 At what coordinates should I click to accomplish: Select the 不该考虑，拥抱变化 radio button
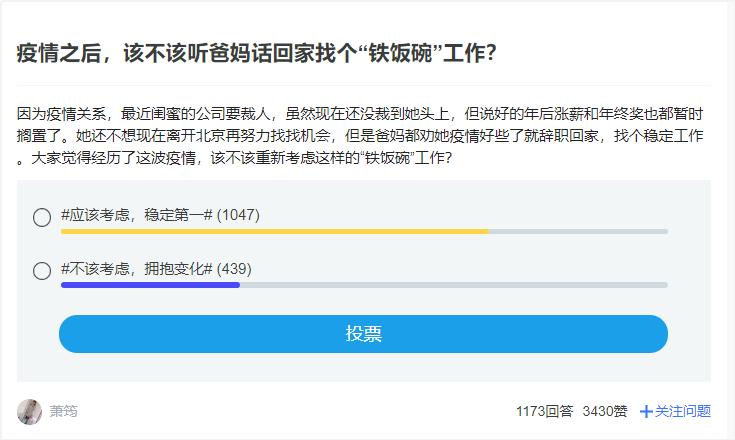pos(42,271)
